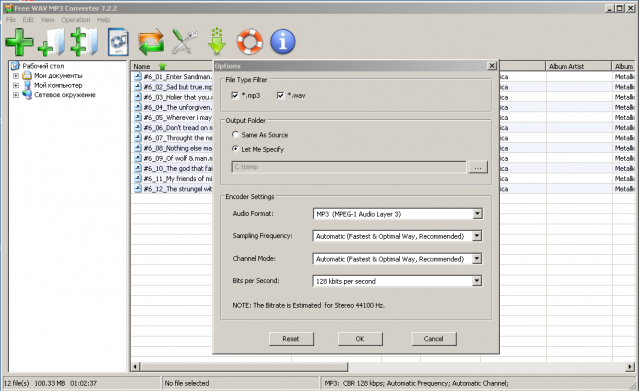Click the lifebuoy Help icon

pos(249,42)
